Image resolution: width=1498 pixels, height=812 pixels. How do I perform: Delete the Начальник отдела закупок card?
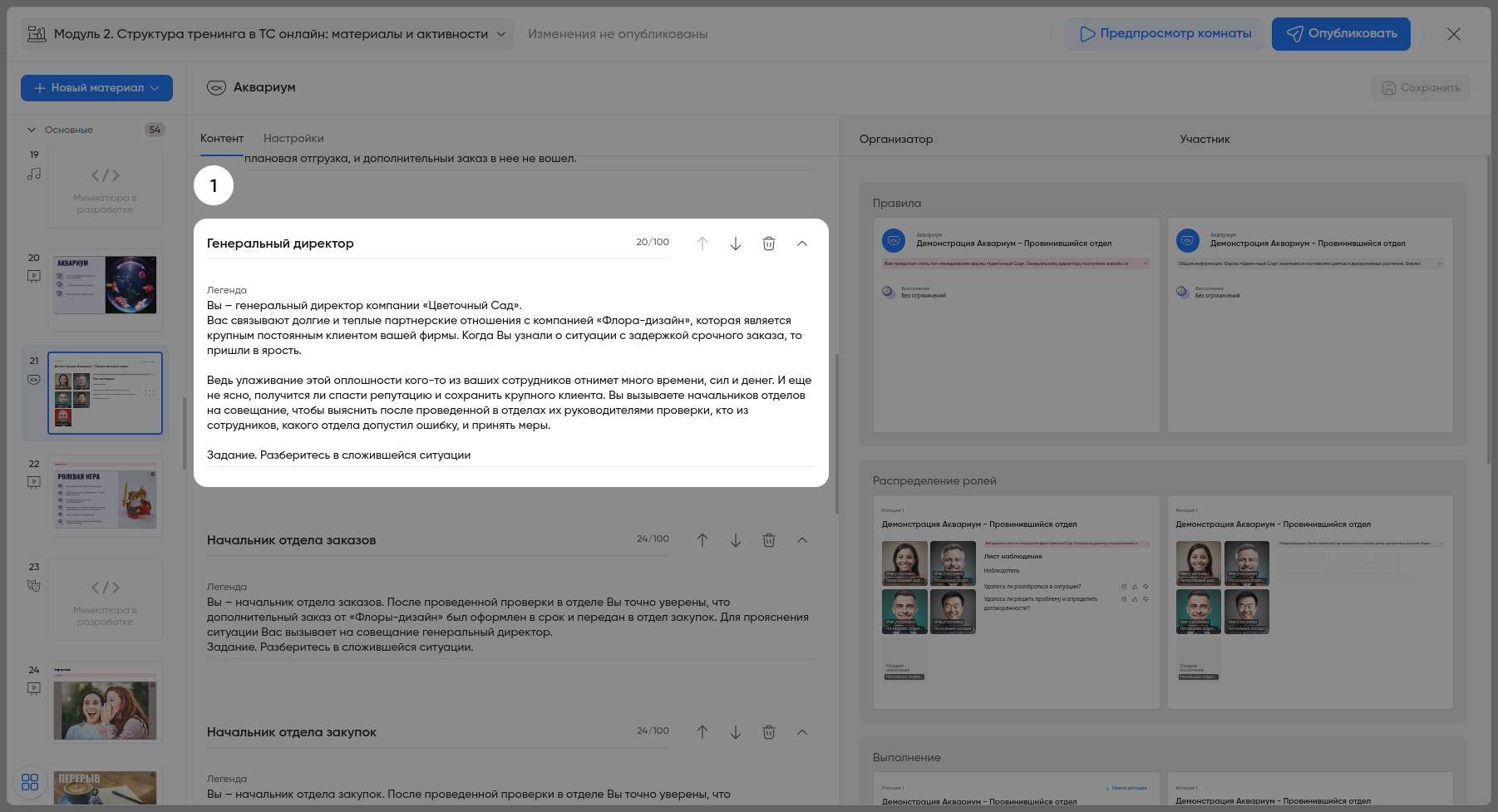tap(769, 732)
